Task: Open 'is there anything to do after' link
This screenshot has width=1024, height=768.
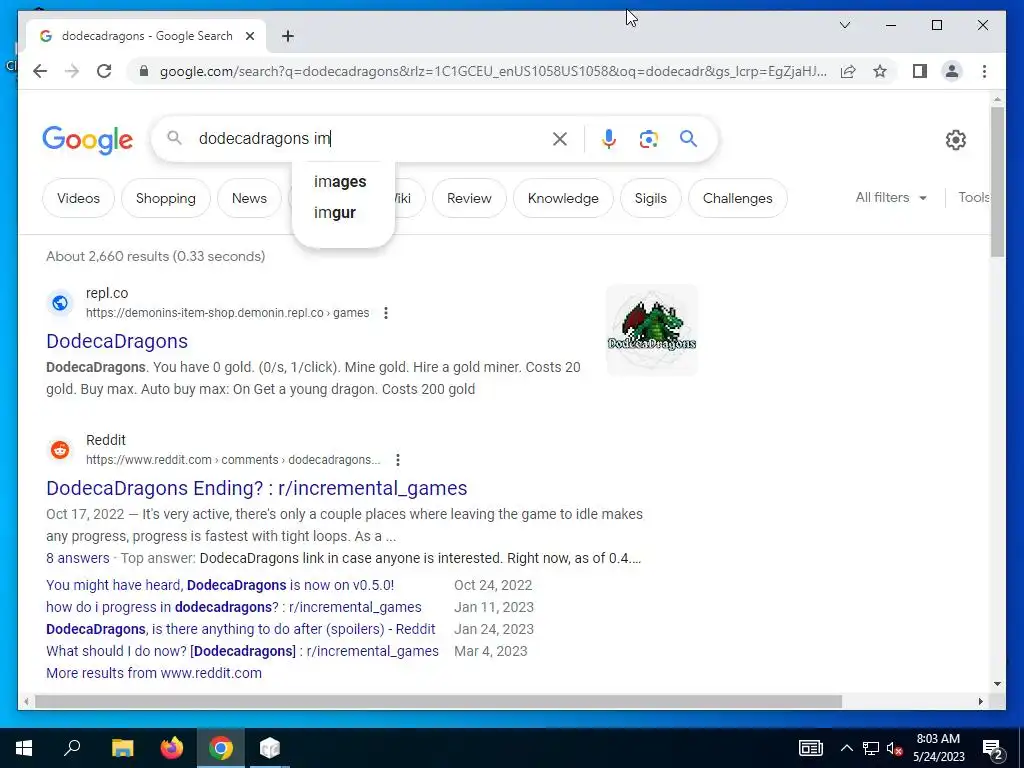Action: coord(240,629)
